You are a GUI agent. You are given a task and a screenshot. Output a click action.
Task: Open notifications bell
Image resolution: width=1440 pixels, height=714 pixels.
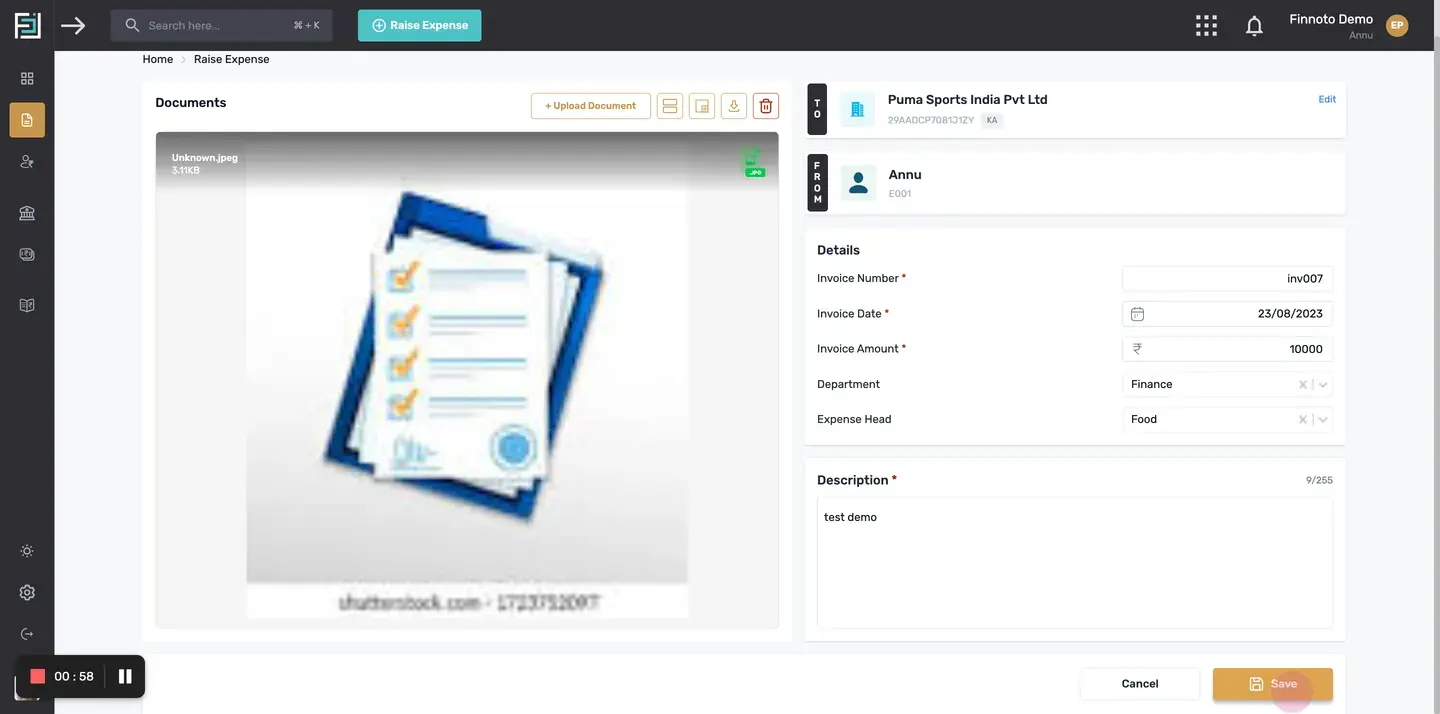click(1254, 26)
